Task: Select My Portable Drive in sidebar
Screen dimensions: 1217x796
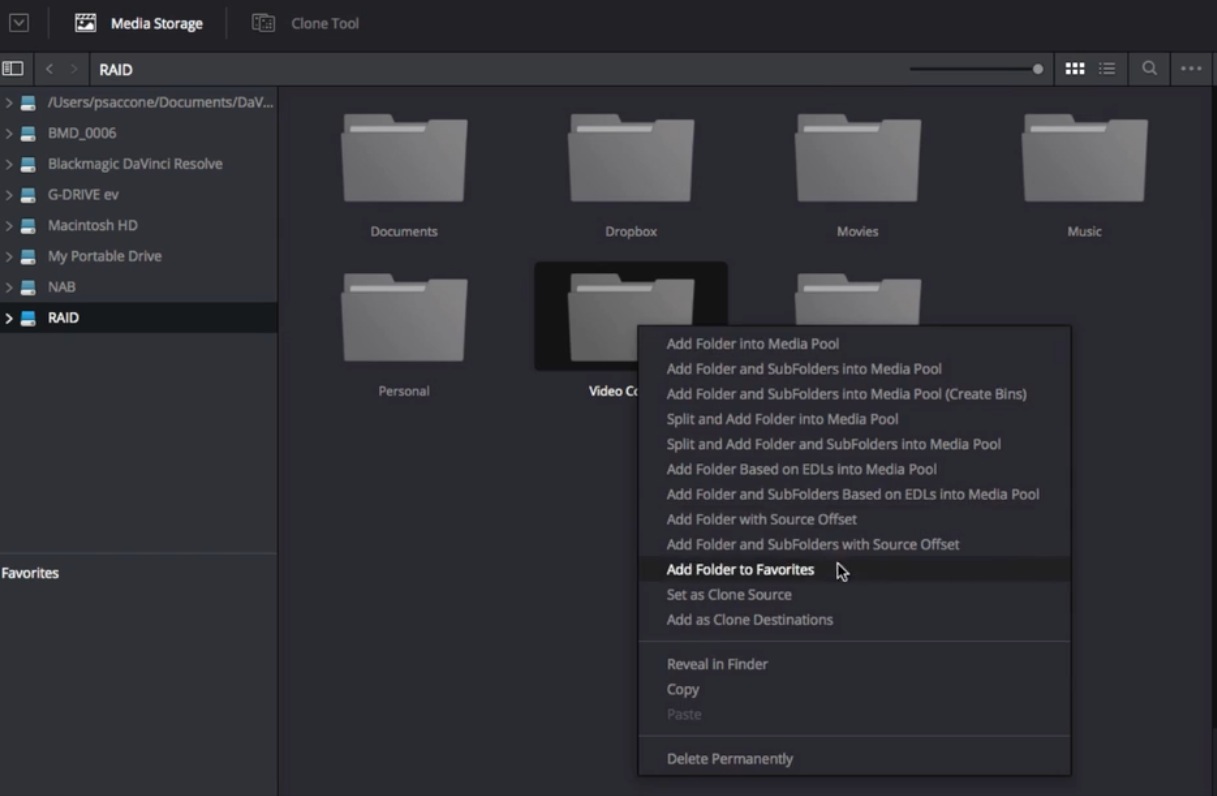Action: 104,256
